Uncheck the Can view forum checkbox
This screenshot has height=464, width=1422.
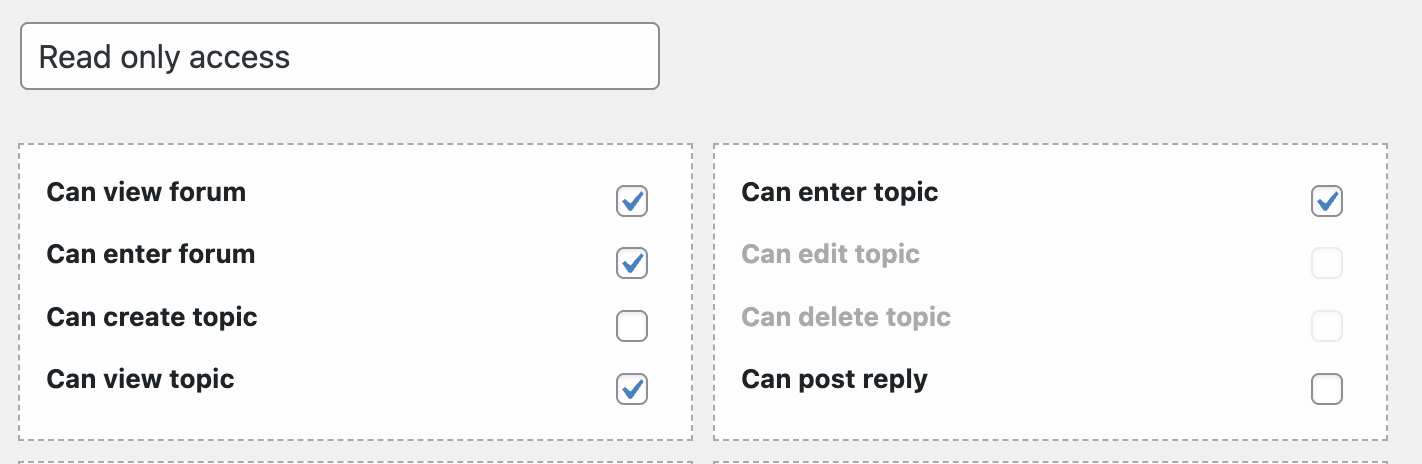632,201
